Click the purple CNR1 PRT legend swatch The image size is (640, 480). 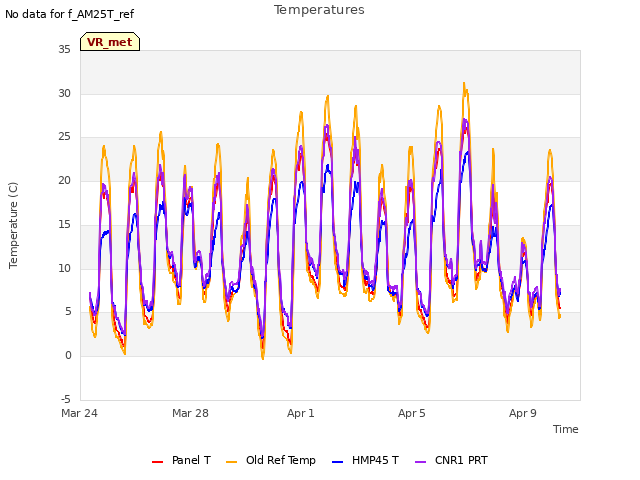coord(420,462)
